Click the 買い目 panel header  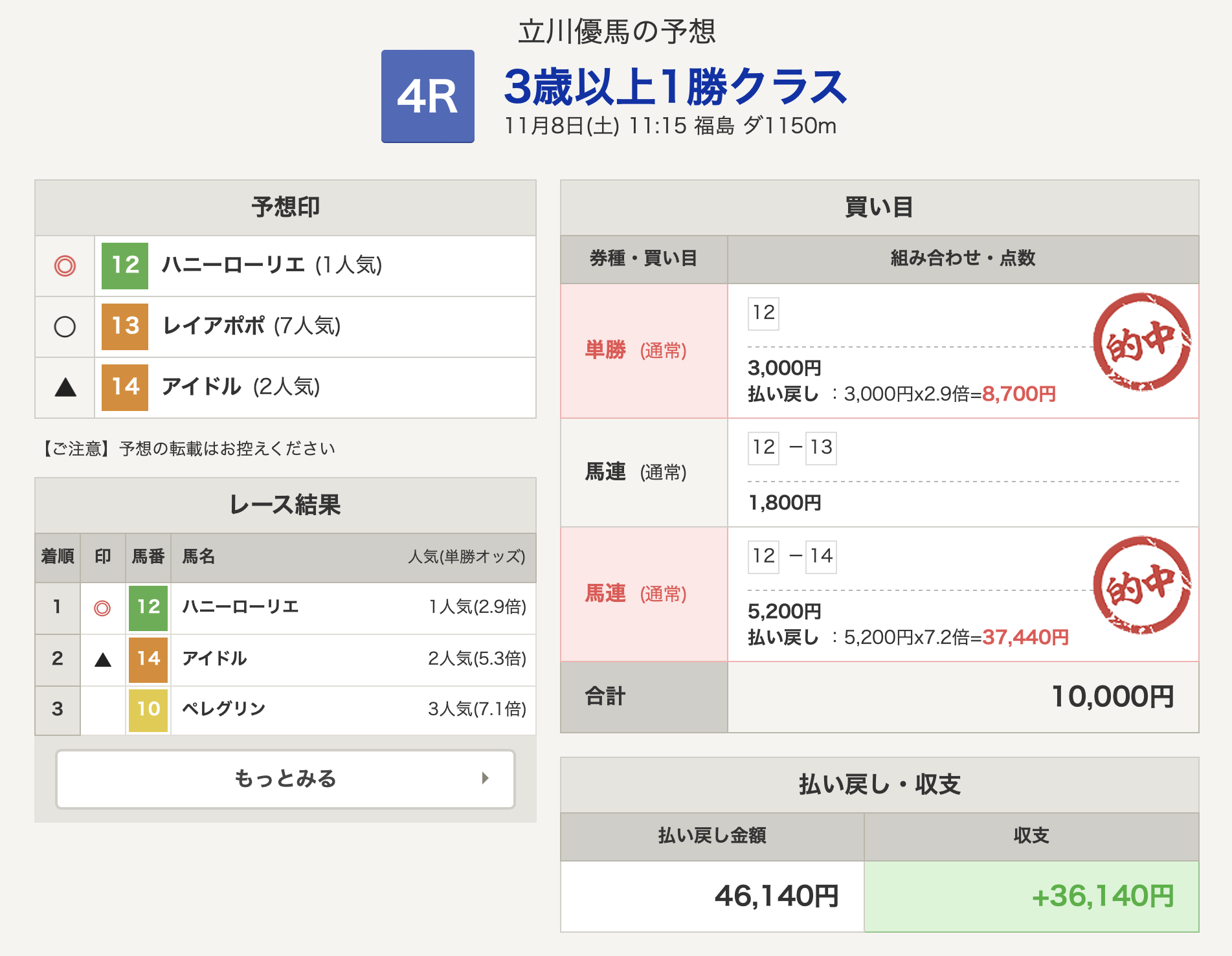[879, 208]
